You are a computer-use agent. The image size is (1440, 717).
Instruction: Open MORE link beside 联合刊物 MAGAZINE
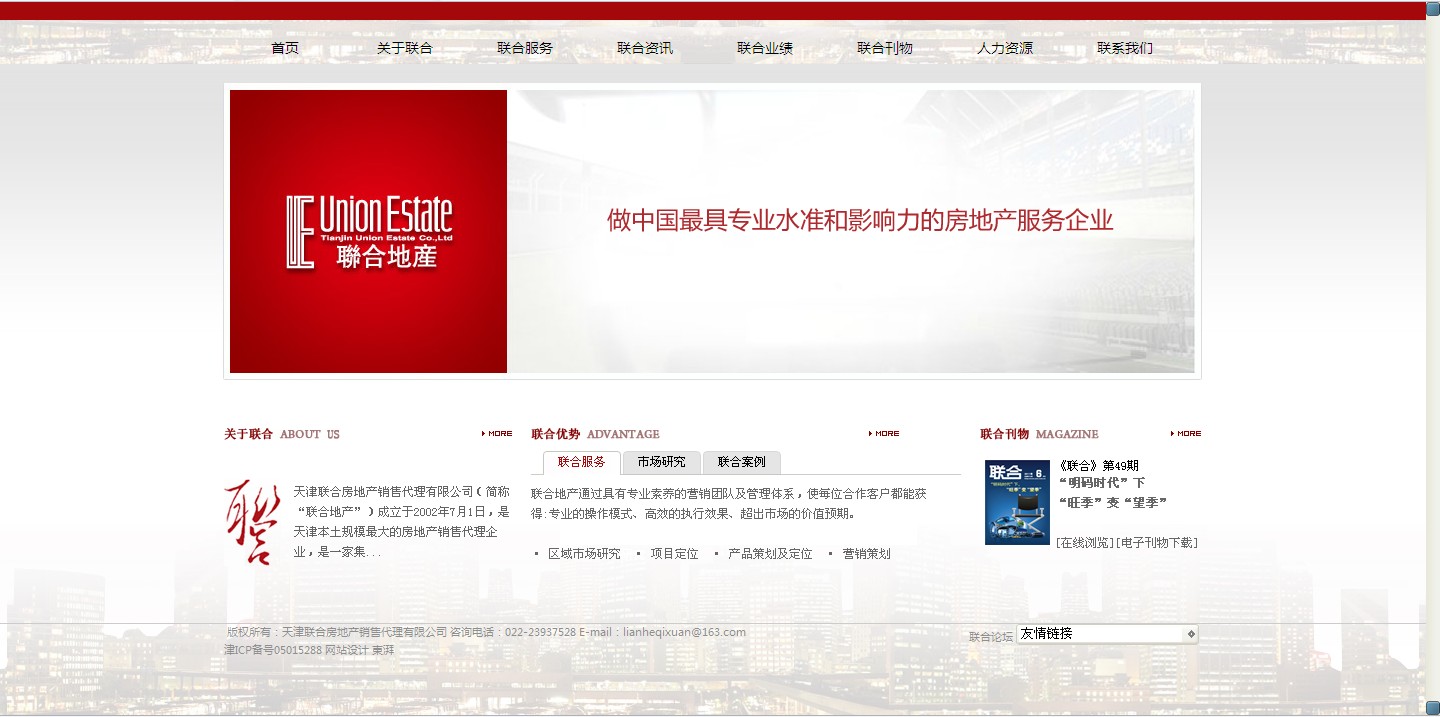pos(1186,434)
